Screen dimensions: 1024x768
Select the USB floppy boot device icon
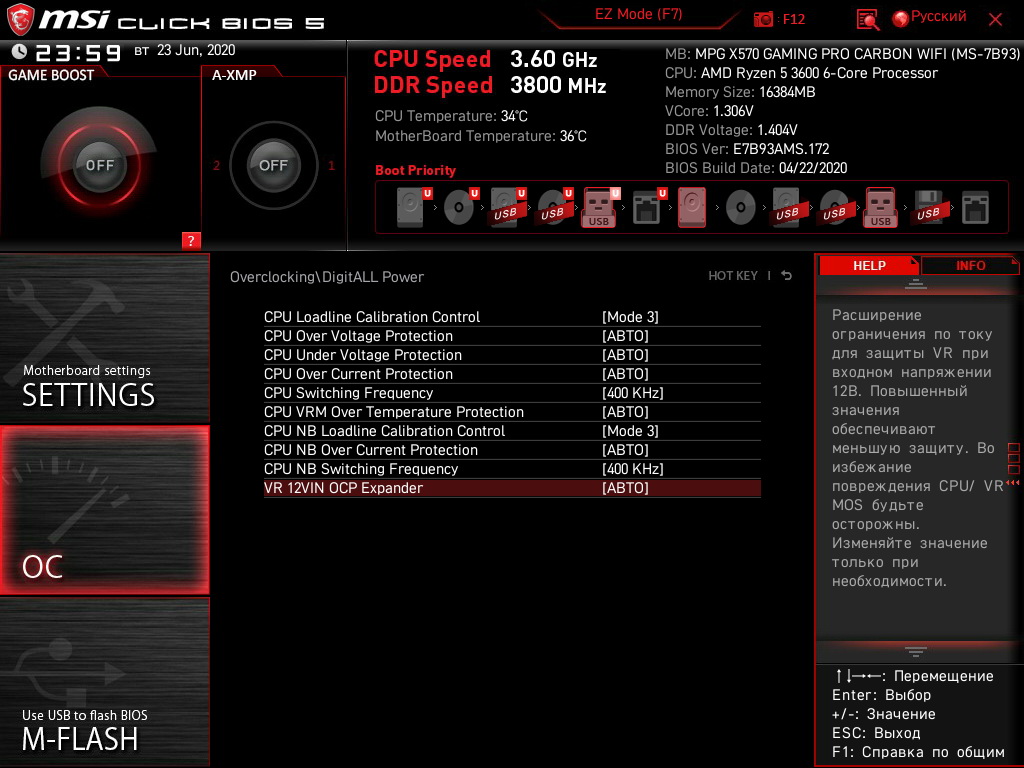tap(928, 208)
